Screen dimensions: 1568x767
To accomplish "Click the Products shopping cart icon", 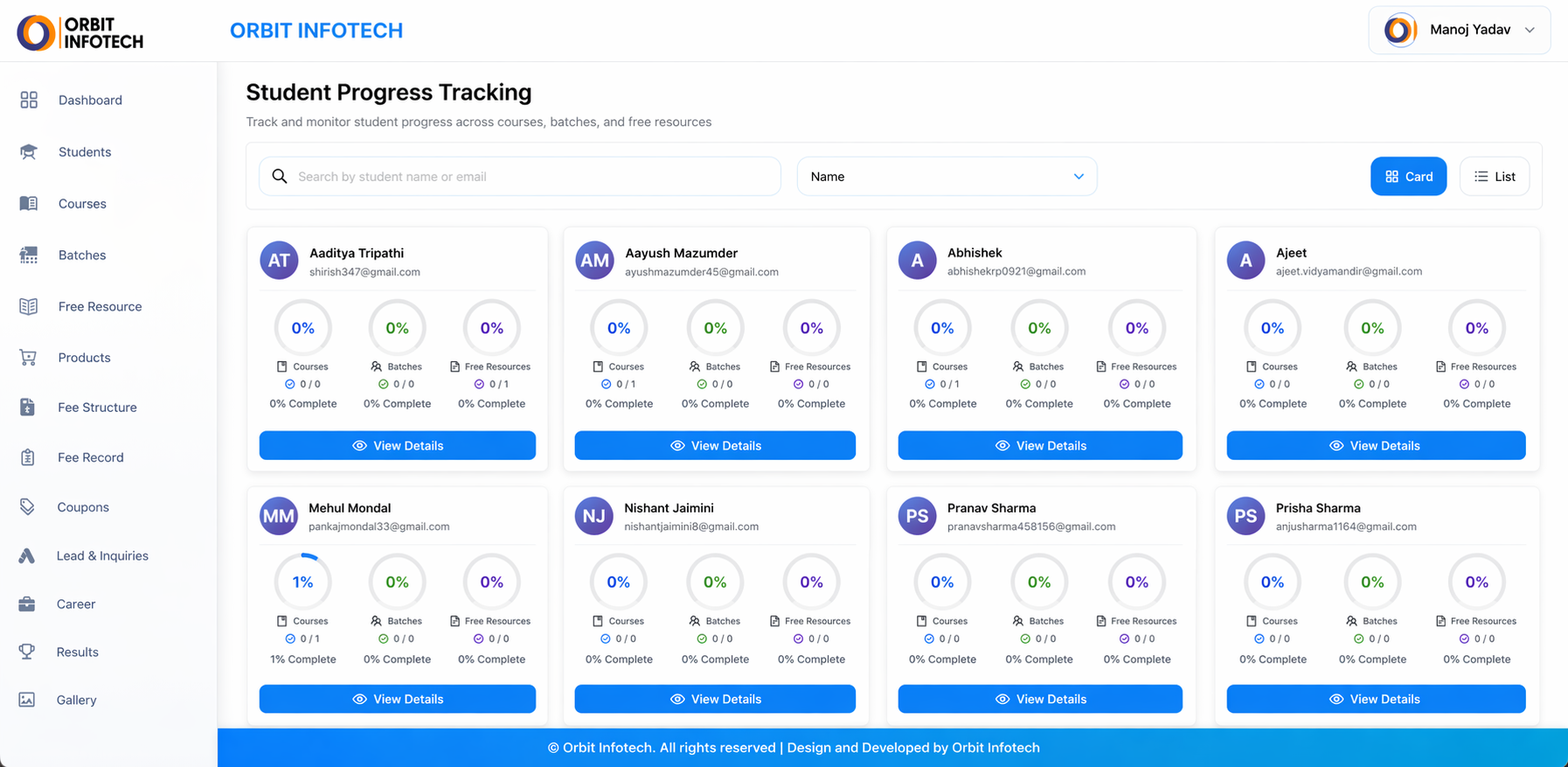I will [29, 358].
